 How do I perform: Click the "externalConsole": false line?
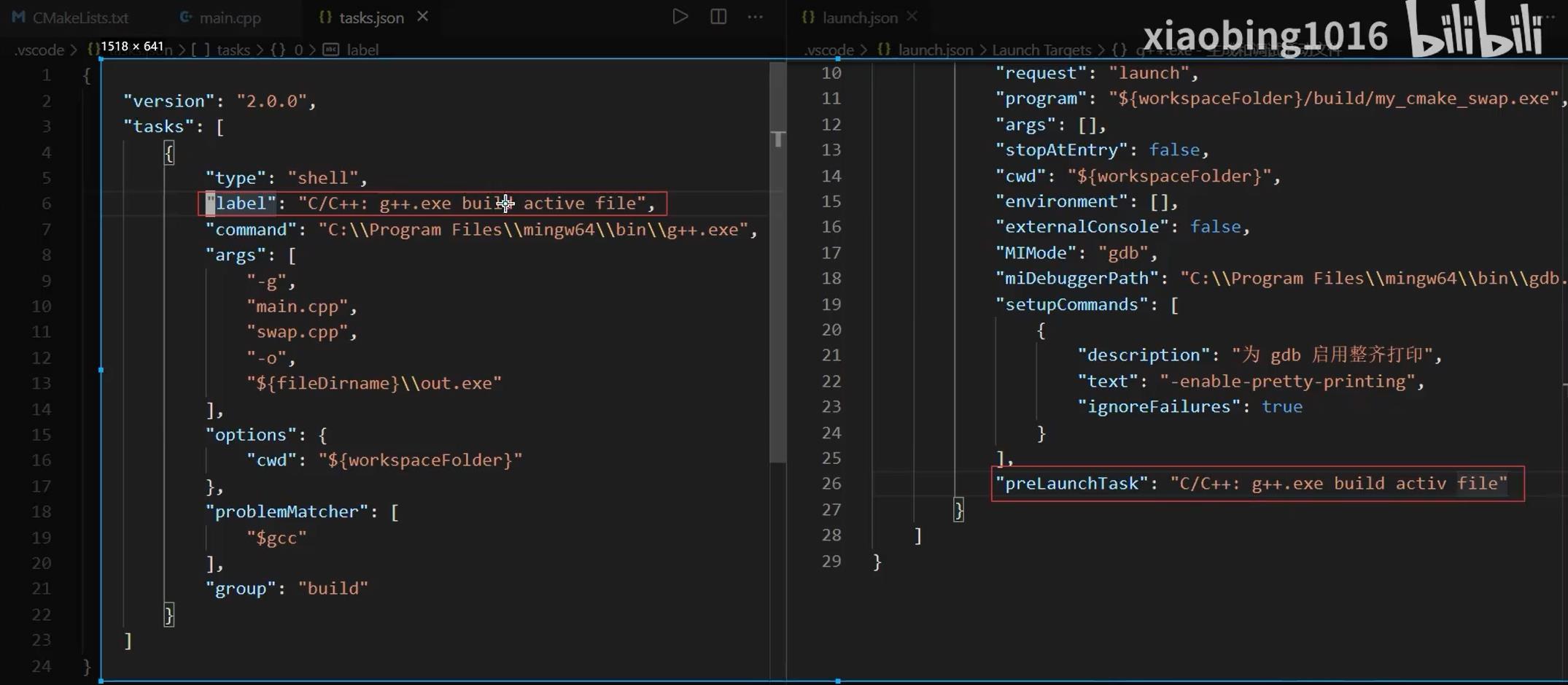(1122, 227)
